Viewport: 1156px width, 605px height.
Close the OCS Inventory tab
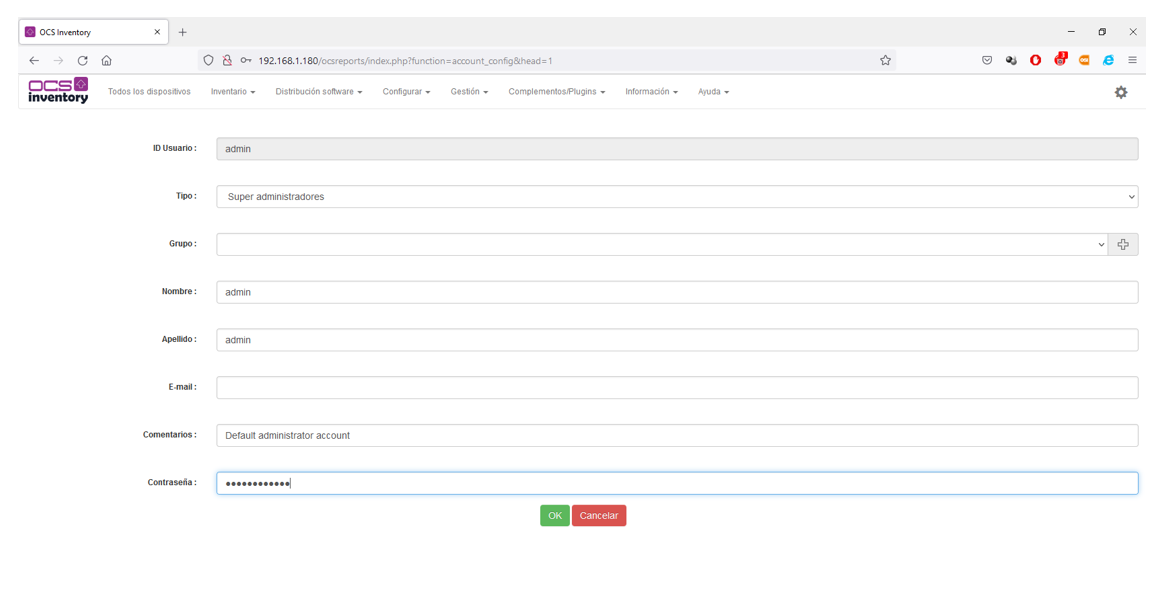(157, 32)
